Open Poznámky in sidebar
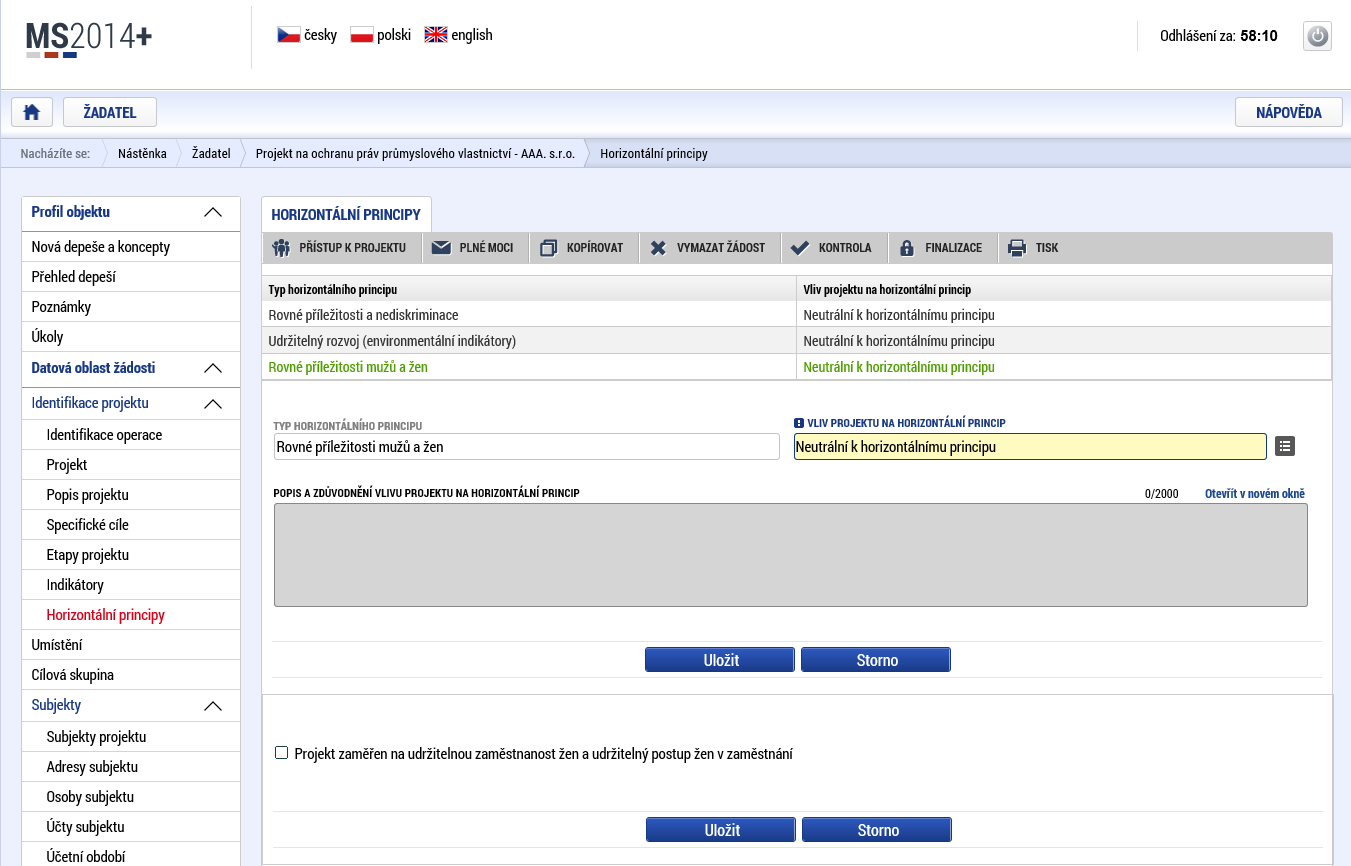The image size is (1351, 866). pos(131,307)
